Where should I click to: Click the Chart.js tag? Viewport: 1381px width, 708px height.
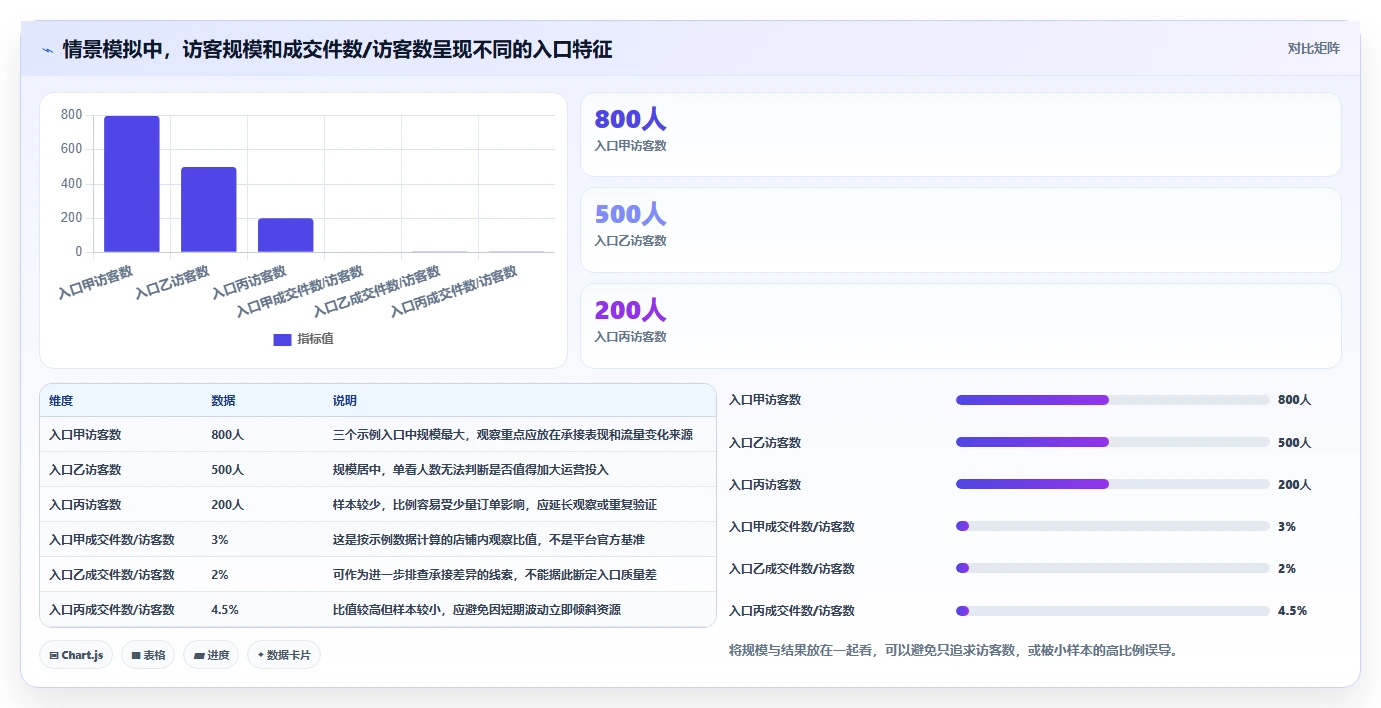coord(77,655)
